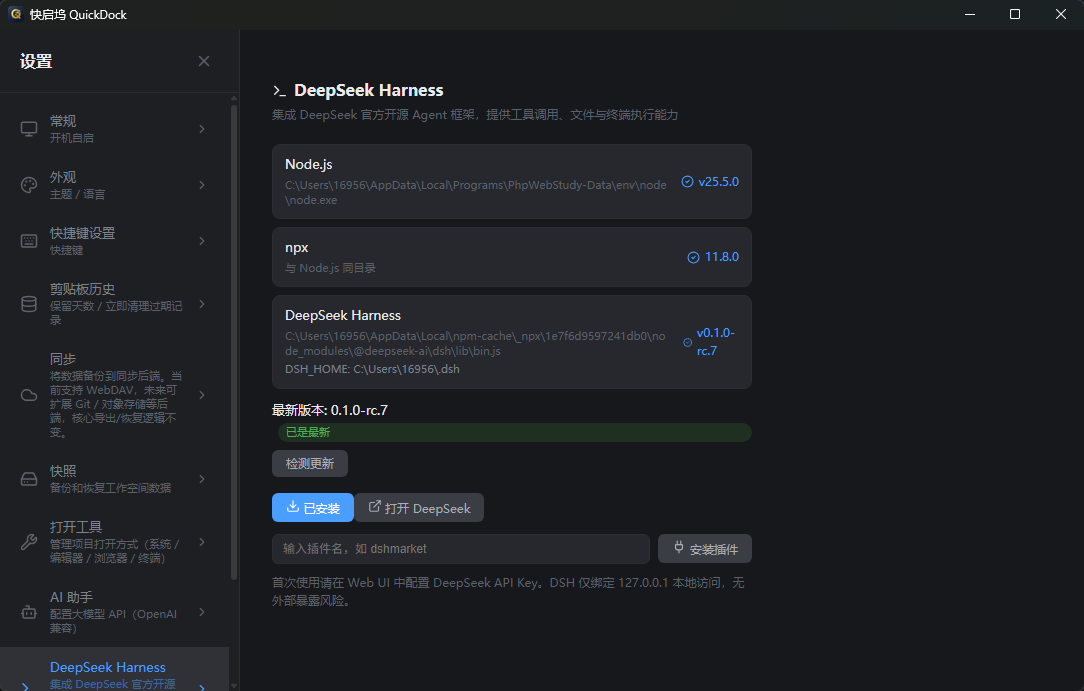
Task: Focus the plugin name input field
Action: tap(461, 549)
